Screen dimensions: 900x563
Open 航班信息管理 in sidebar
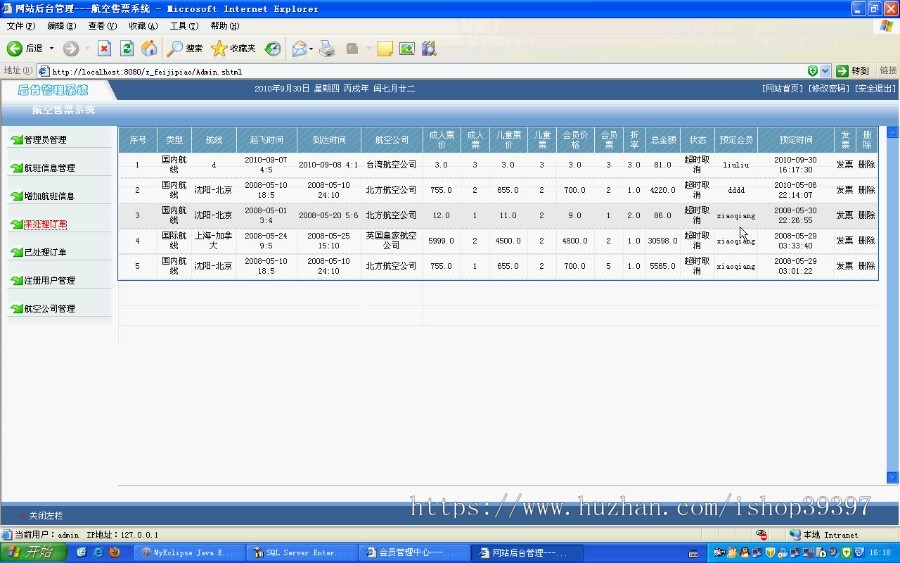pyautogui.click(x=49, y=168)
